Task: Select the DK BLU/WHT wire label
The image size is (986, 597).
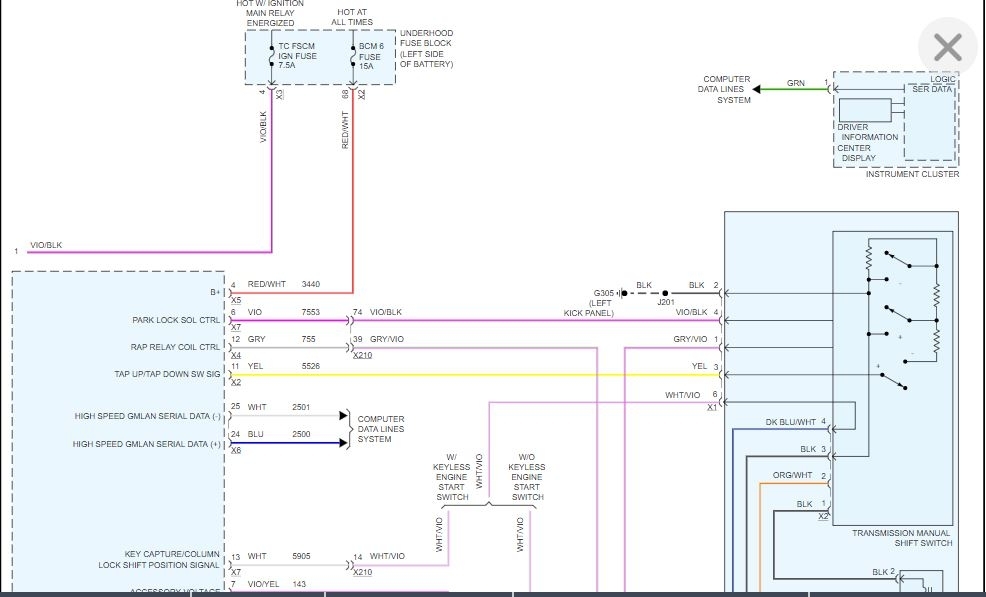Action: point(790,422)
